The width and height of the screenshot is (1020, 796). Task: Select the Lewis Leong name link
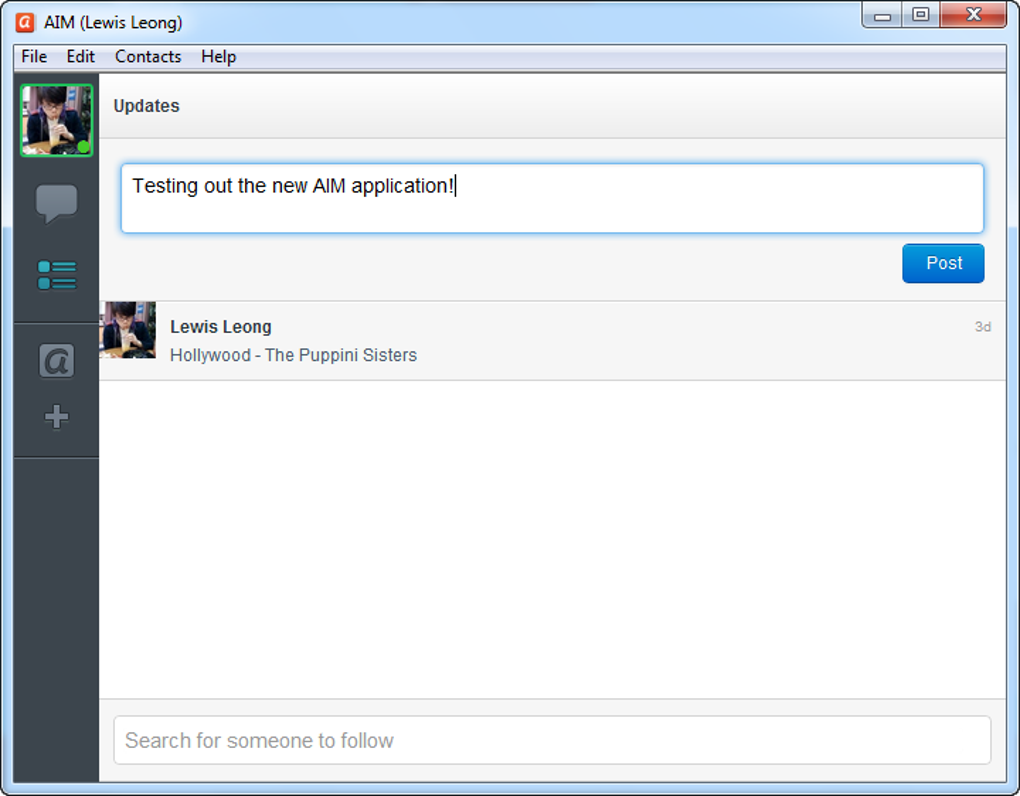point(220,326)
